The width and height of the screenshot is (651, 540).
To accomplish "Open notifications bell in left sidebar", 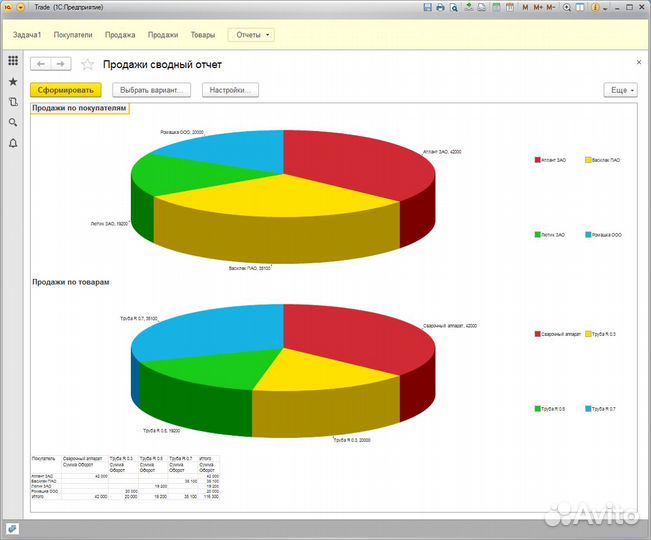I will pos(13,143).
